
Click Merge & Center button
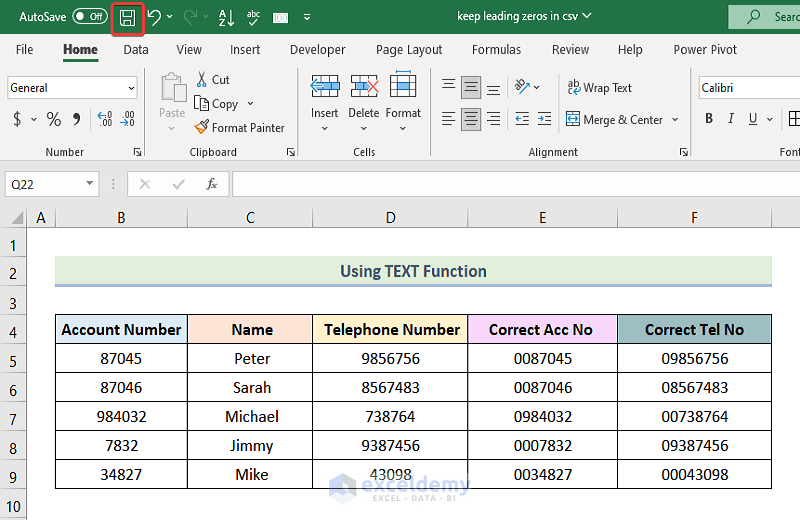614,119
